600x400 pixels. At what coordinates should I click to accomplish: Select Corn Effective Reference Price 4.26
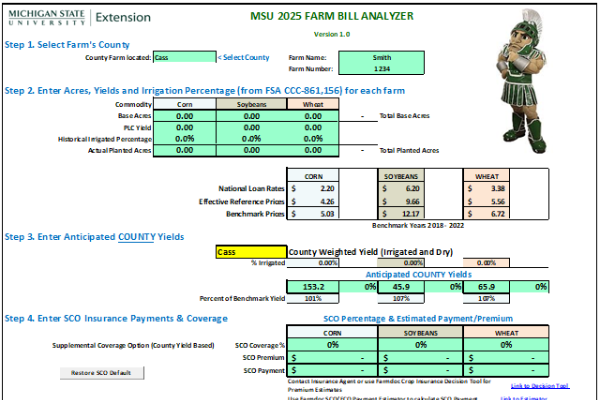[313, 201]
